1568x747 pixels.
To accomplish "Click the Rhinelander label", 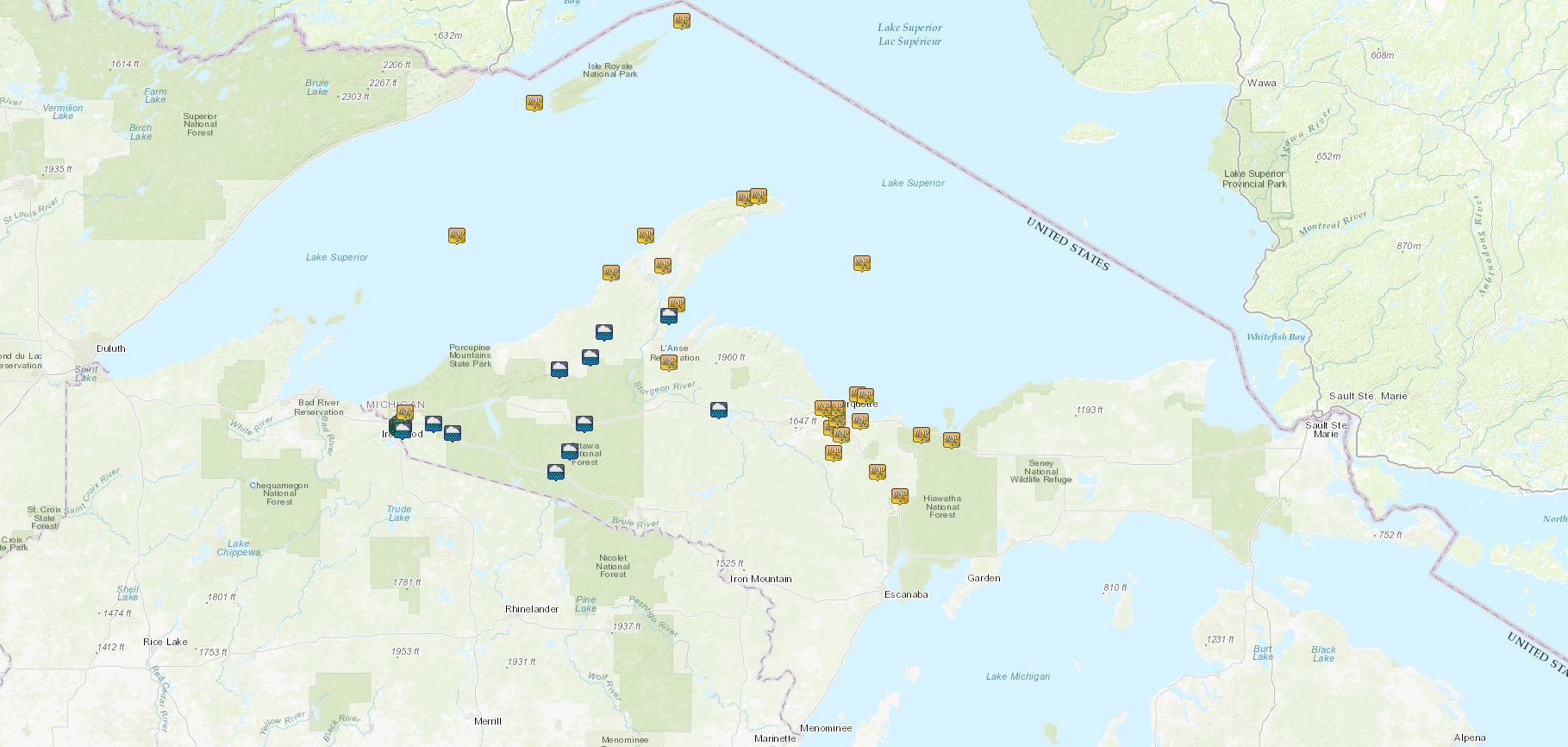I will point(532,609).
